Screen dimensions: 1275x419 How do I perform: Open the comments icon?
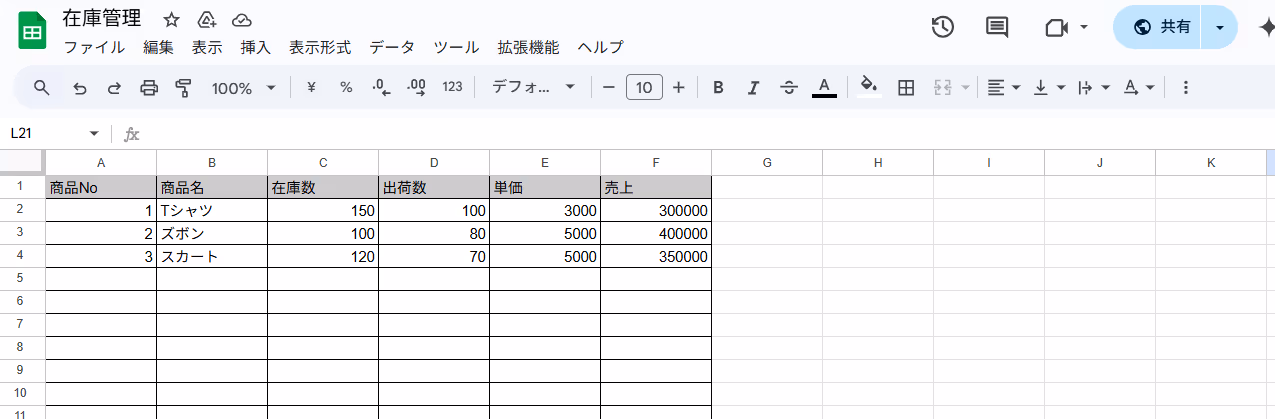coord(997,27)
